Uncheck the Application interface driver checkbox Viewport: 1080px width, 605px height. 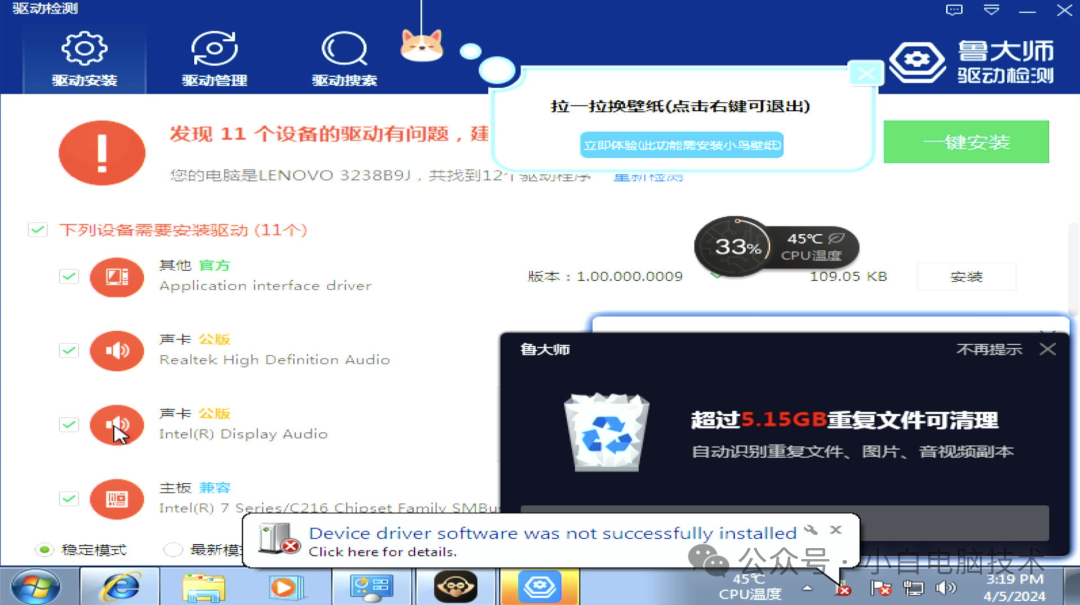68,276
